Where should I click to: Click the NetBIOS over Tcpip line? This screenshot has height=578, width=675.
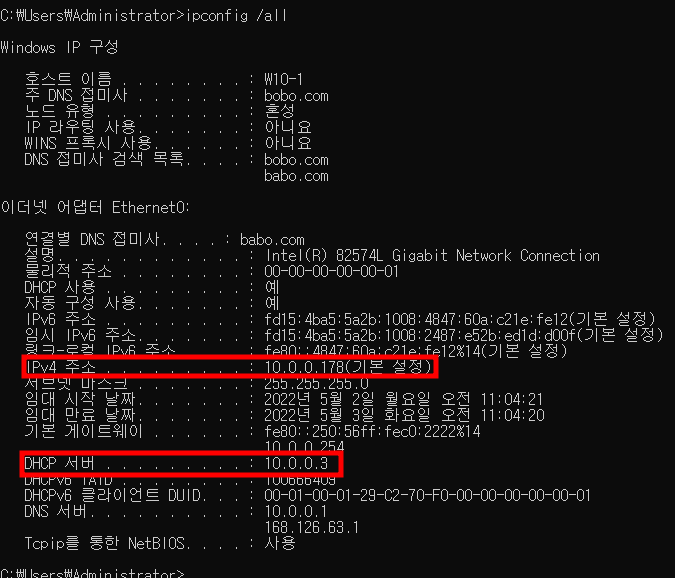click(x=160, y=544)
